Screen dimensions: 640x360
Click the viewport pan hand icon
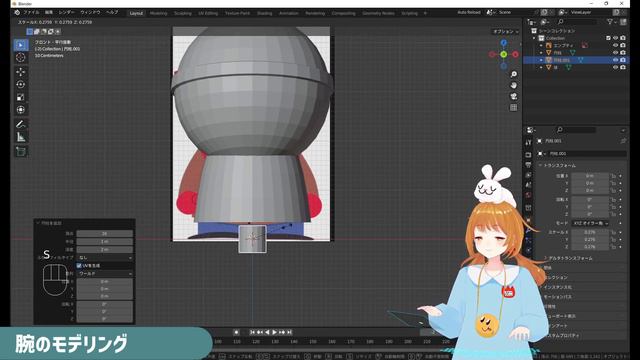pos(513,85)
